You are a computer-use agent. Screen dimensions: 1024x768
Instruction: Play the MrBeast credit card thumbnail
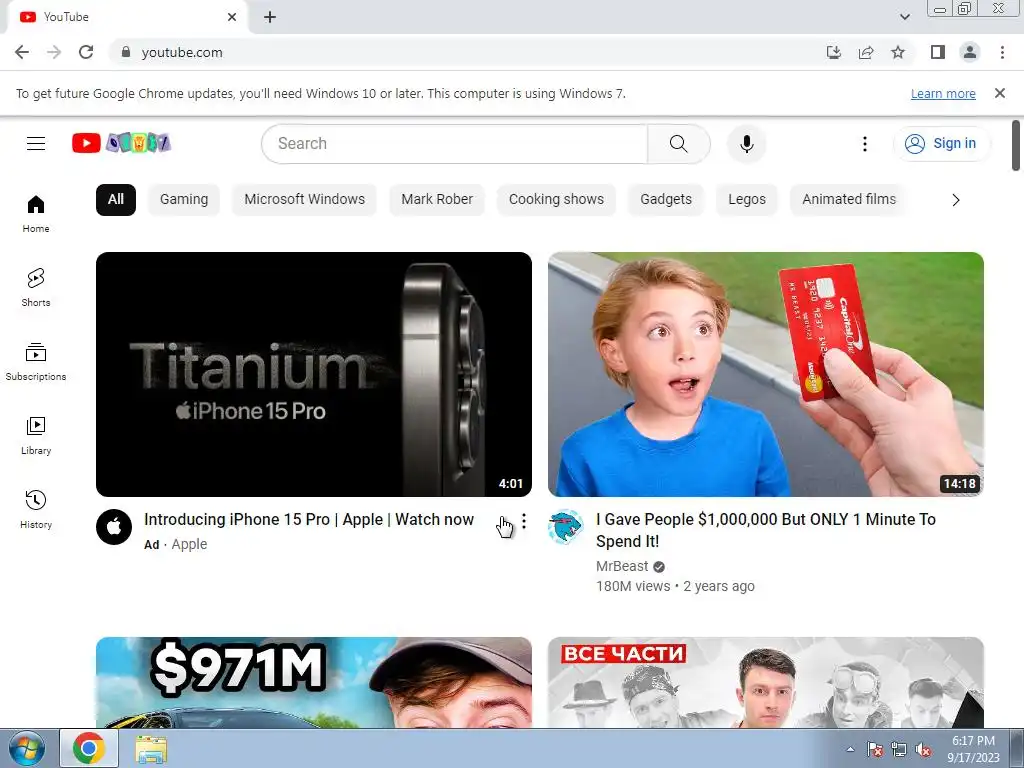[765, 374]
